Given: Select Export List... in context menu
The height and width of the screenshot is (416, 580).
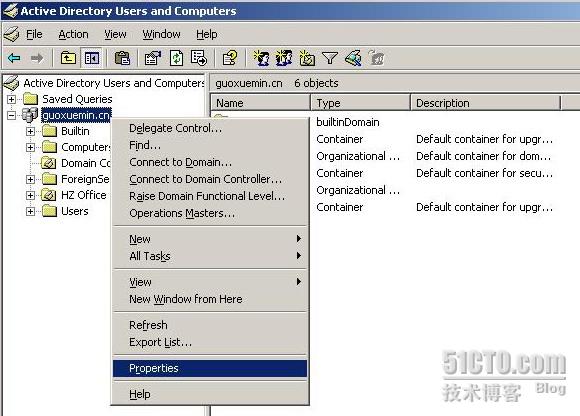Looking at the screenshot, I should [210, 342].
